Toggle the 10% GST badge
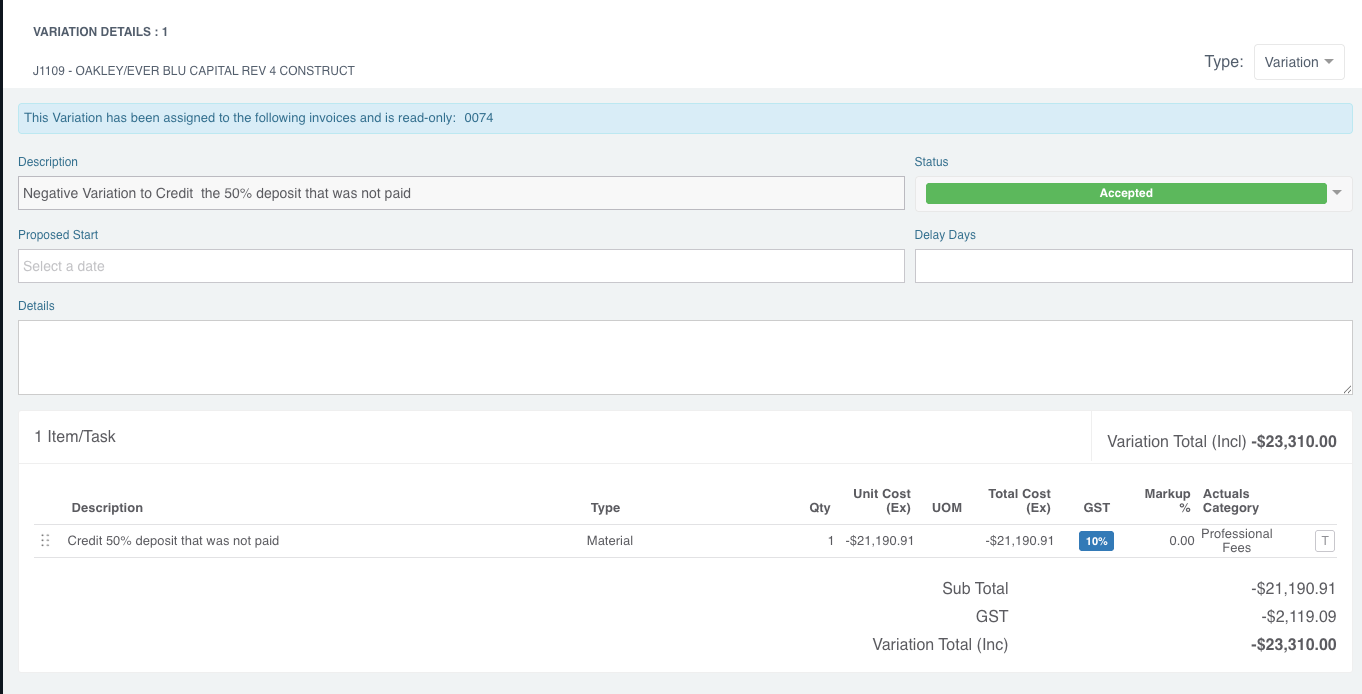 pos(1096,541)
